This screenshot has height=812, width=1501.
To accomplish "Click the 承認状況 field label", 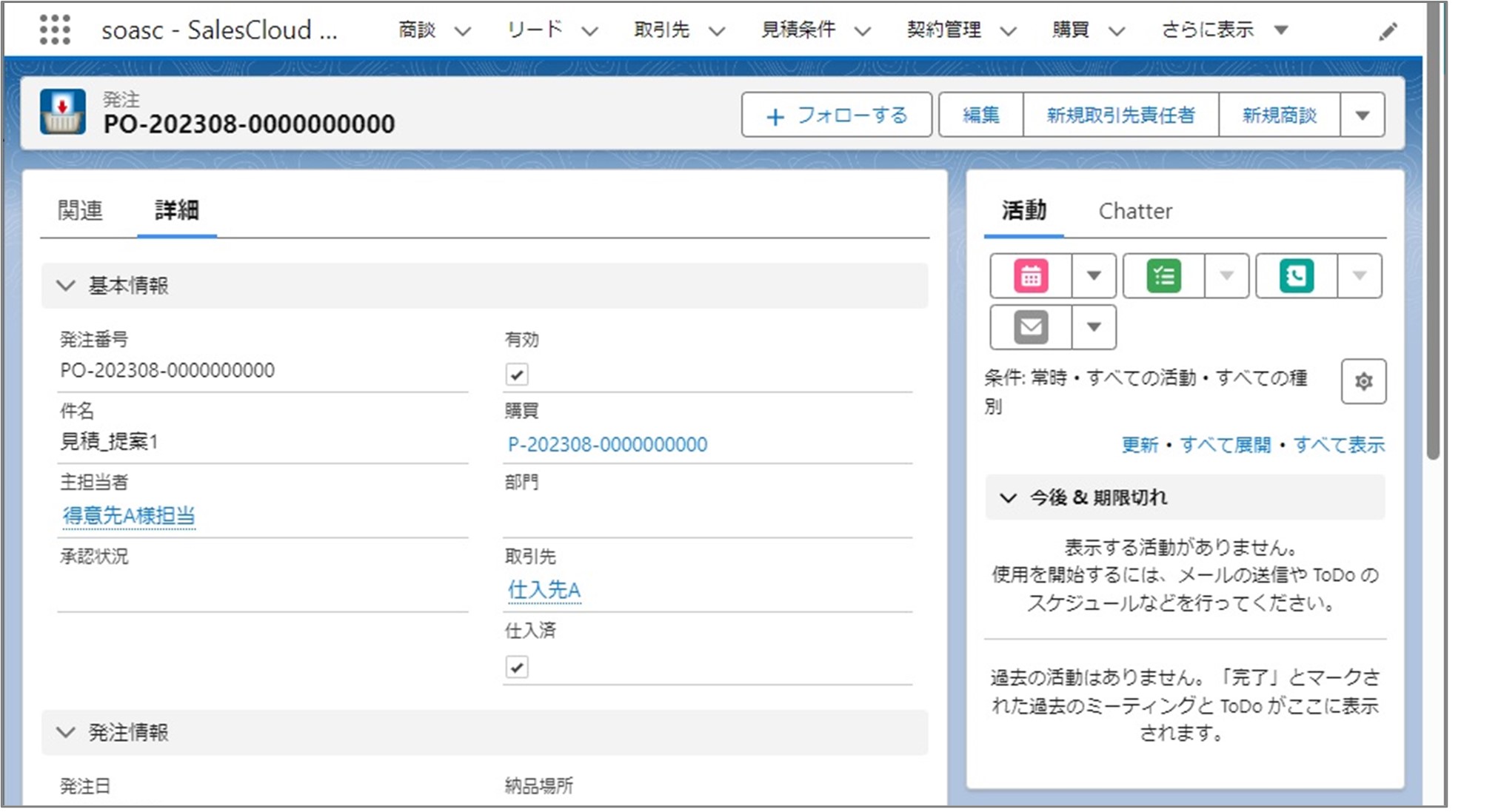I will coord(94,557).
